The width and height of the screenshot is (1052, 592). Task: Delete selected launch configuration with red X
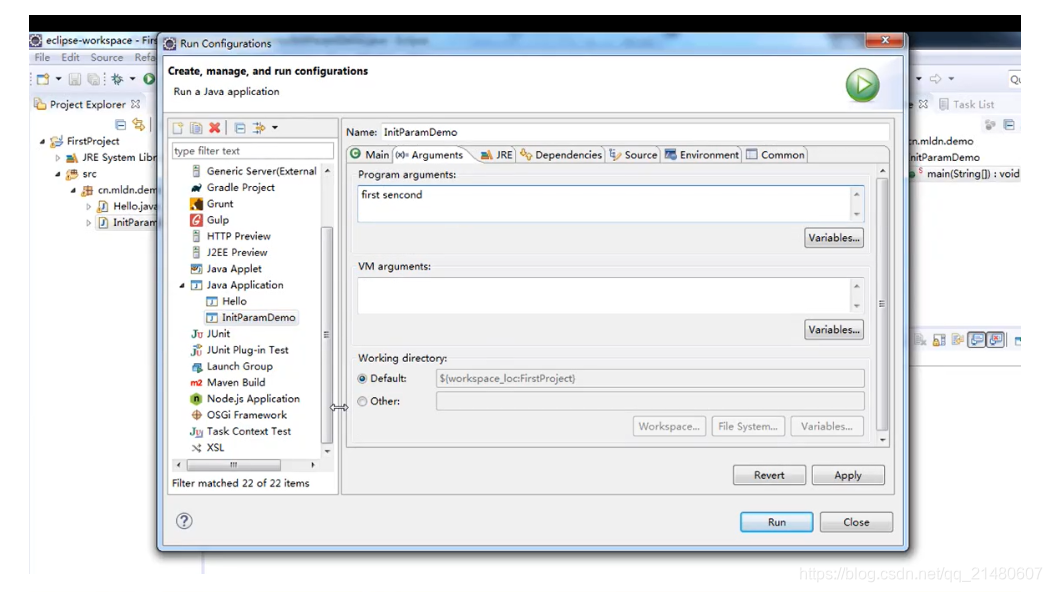pyautogui.click(x=215, y=128)
